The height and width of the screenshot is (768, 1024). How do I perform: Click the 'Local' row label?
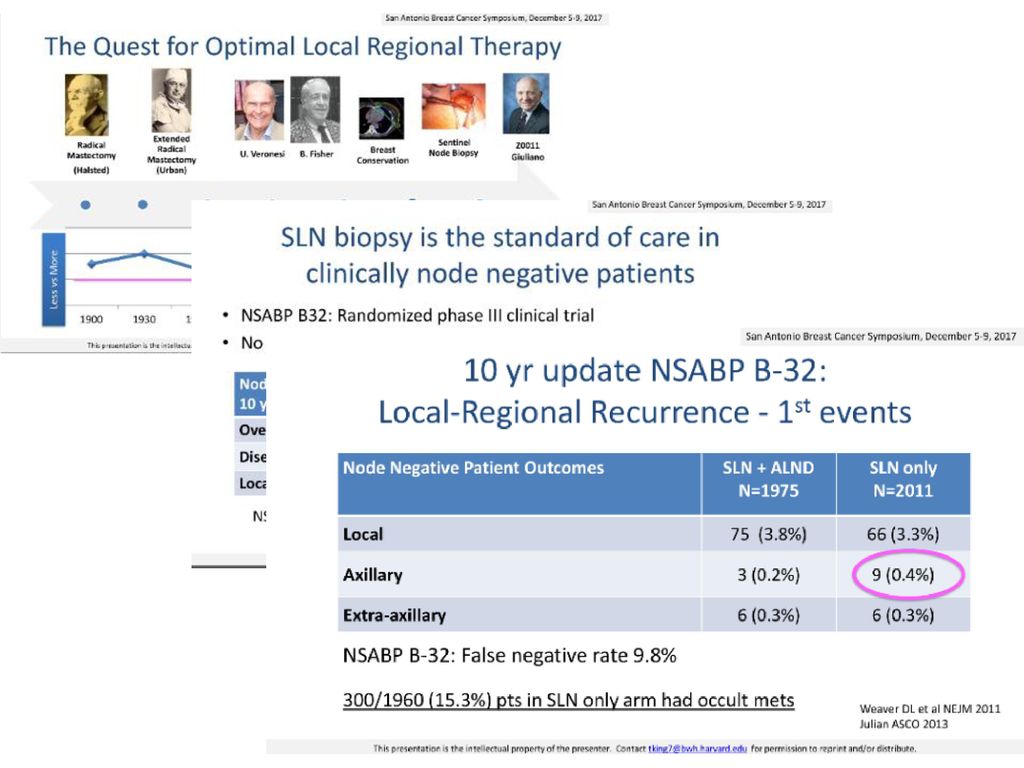pos(363,534)
